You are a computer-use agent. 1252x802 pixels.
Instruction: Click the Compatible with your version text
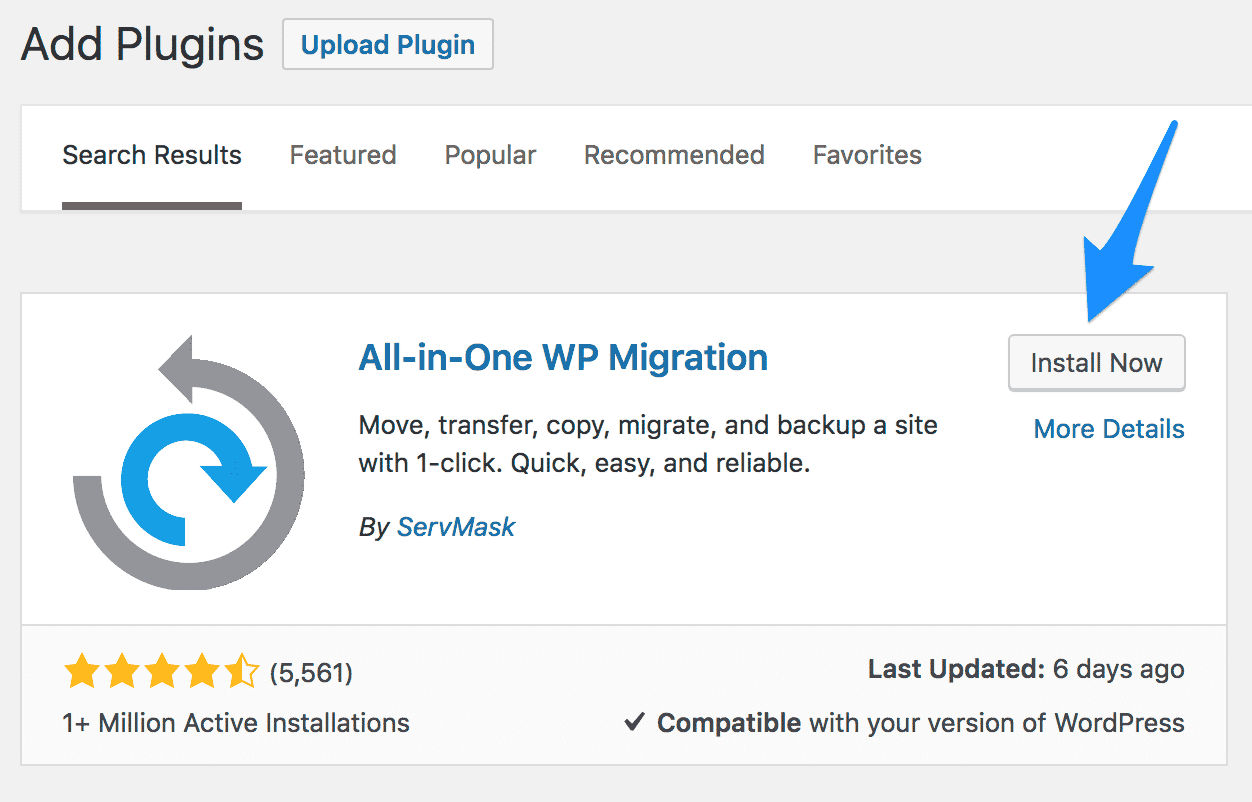[920, 722]
